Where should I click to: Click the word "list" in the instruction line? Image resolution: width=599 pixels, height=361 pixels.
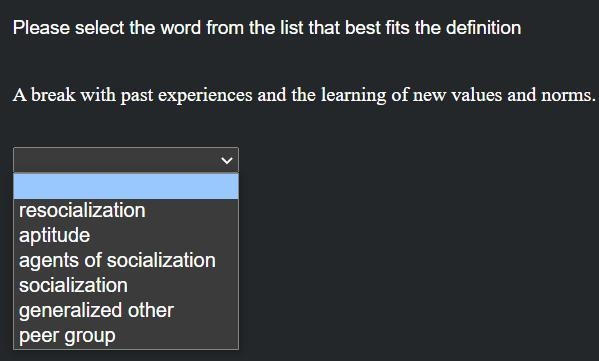click(x=291, y=28)
